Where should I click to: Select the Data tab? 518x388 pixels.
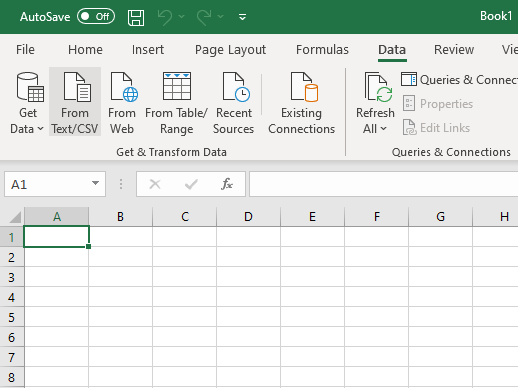pos(392,50)
